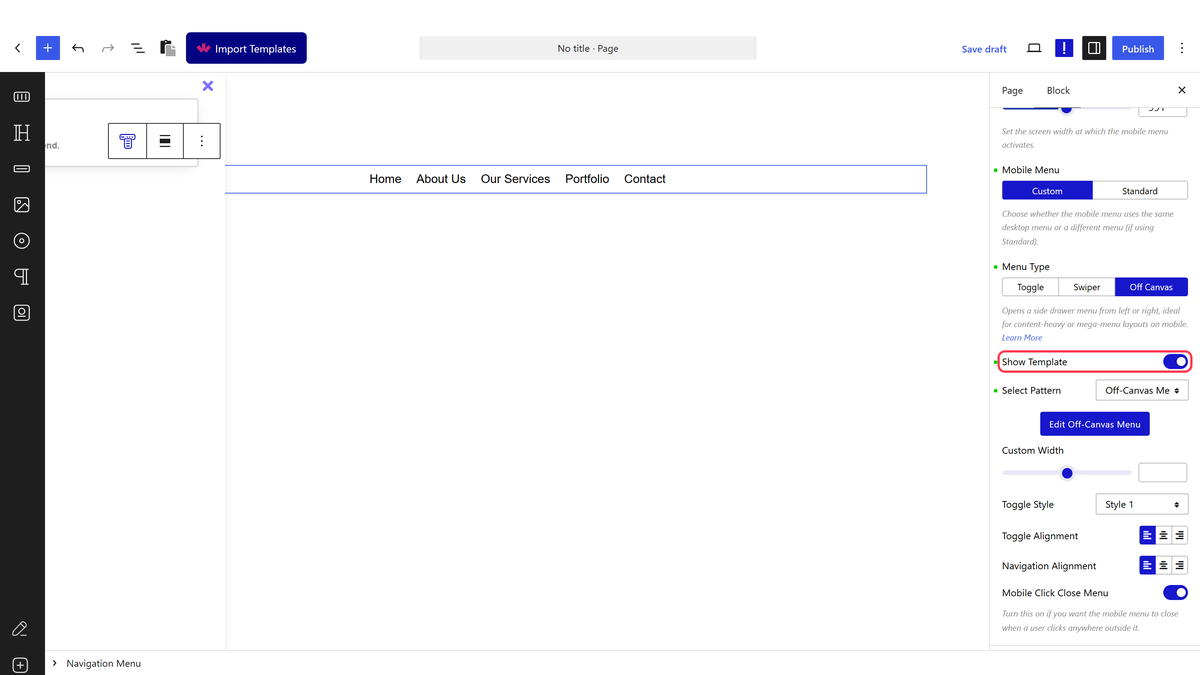
Task: Click the Our Services menu item
Action: 515,179
